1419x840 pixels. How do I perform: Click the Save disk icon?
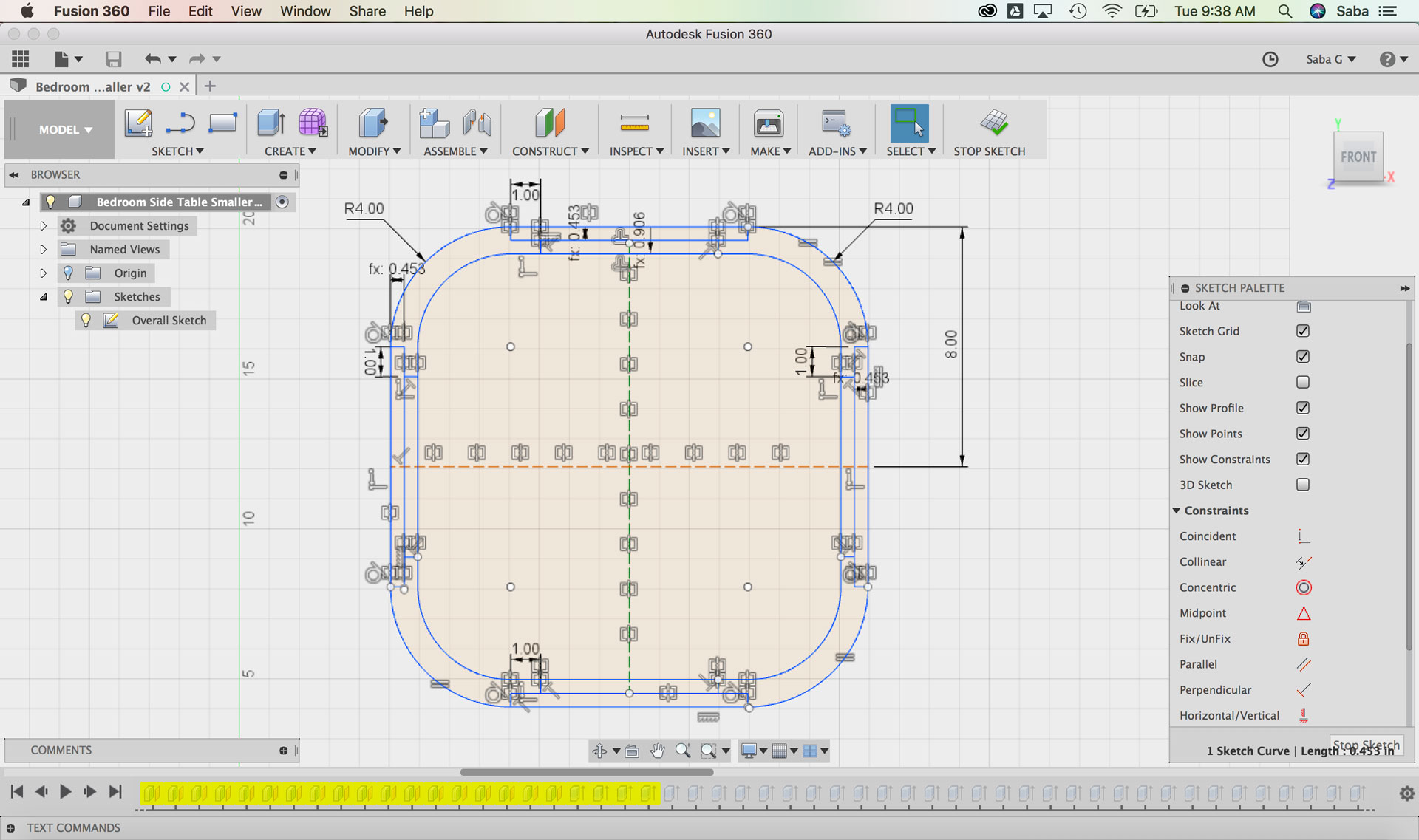[x=113, y=59]
